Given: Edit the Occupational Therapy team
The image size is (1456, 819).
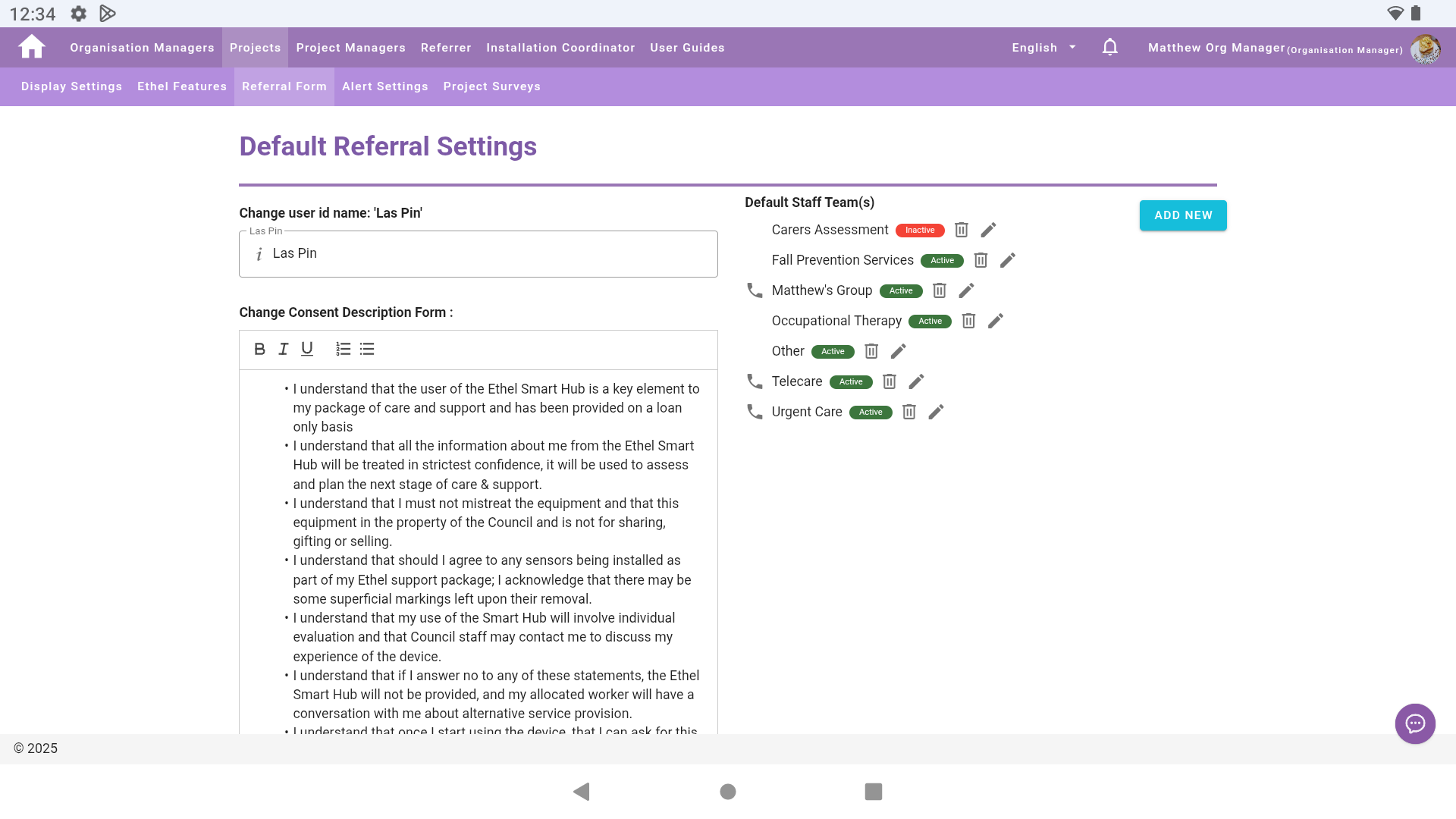Looking at the screenshot, I should (x=996, y=321).
